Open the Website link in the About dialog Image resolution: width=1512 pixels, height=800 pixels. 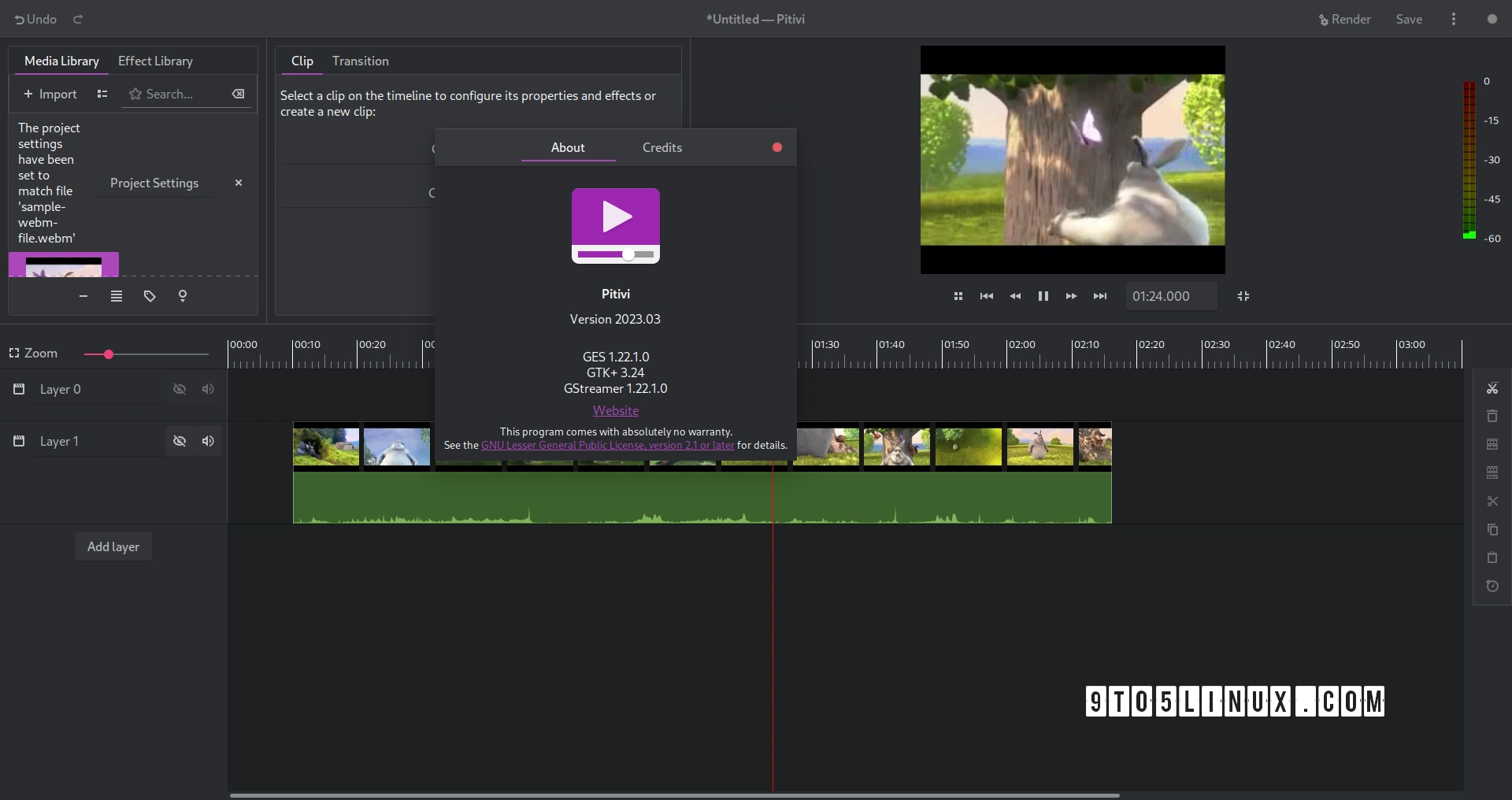(616, 410)
